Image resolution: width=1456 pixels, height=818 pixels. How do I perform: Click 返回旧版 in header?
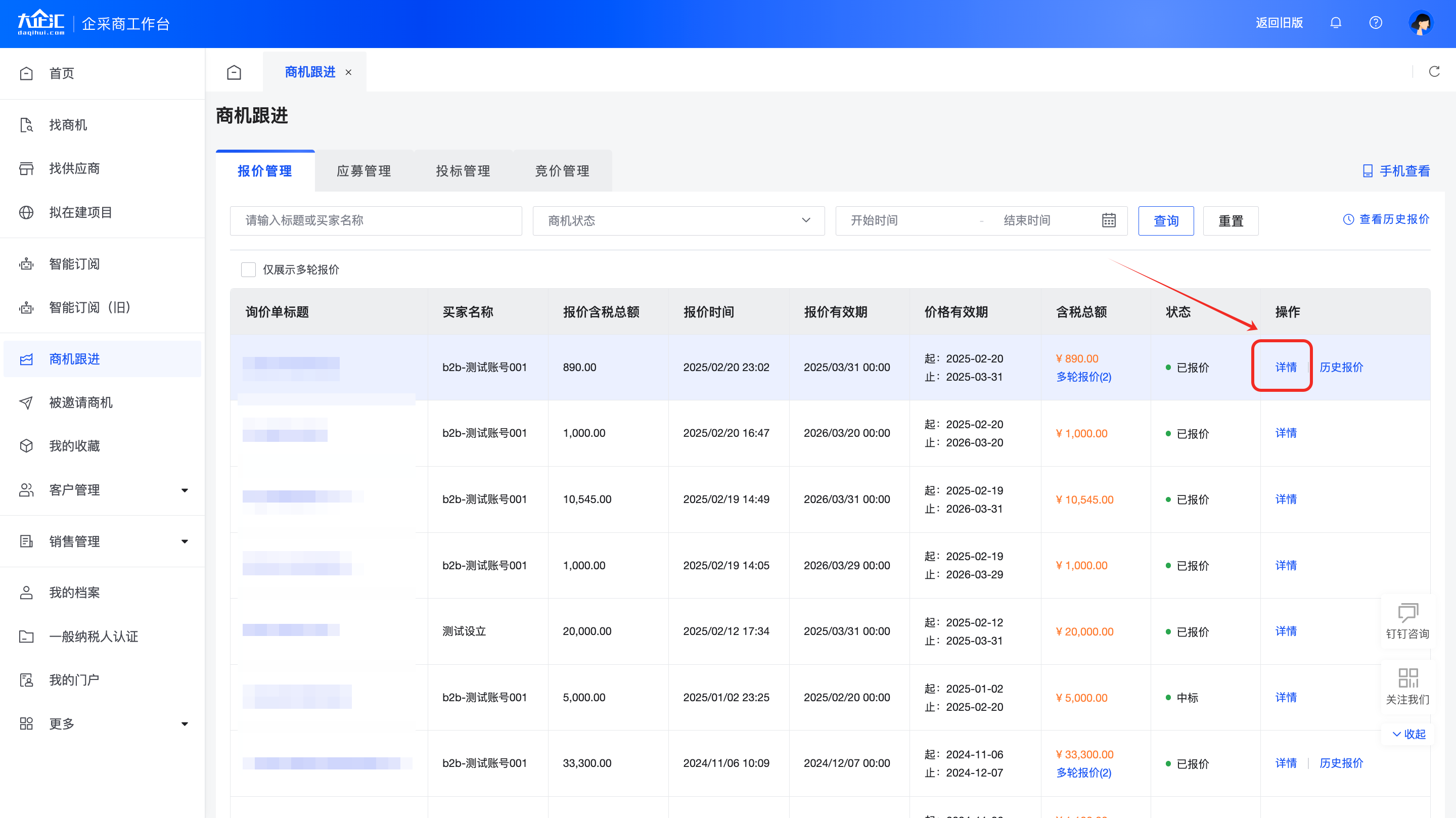point(1279,23)
